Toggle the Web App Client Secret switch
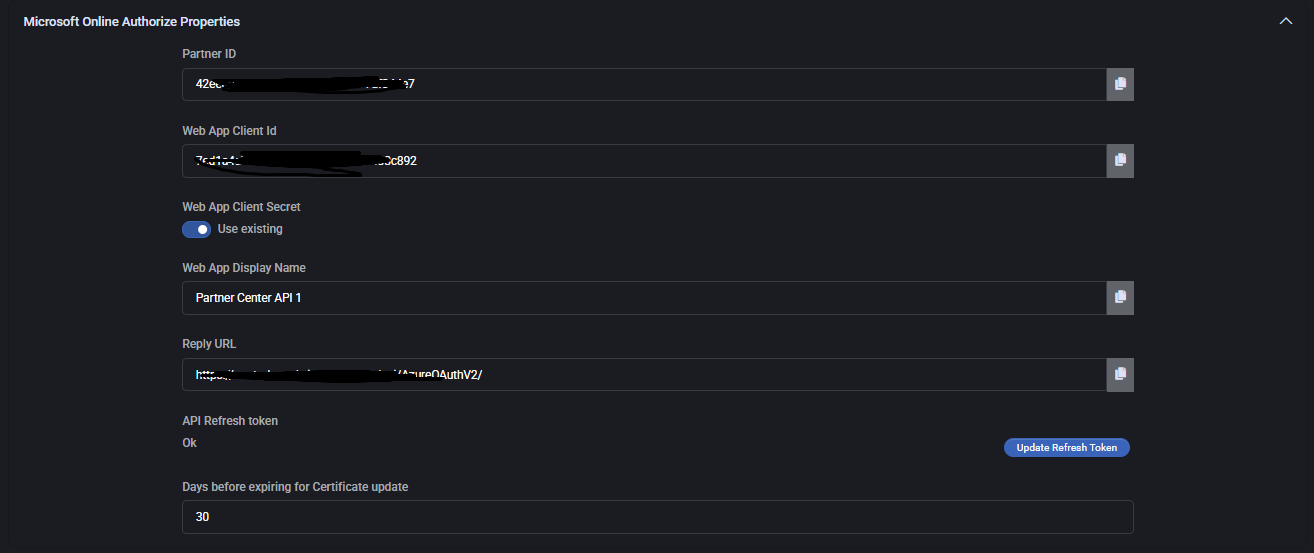The height and width of the screenshot is (553, 1314). point(196,229)
